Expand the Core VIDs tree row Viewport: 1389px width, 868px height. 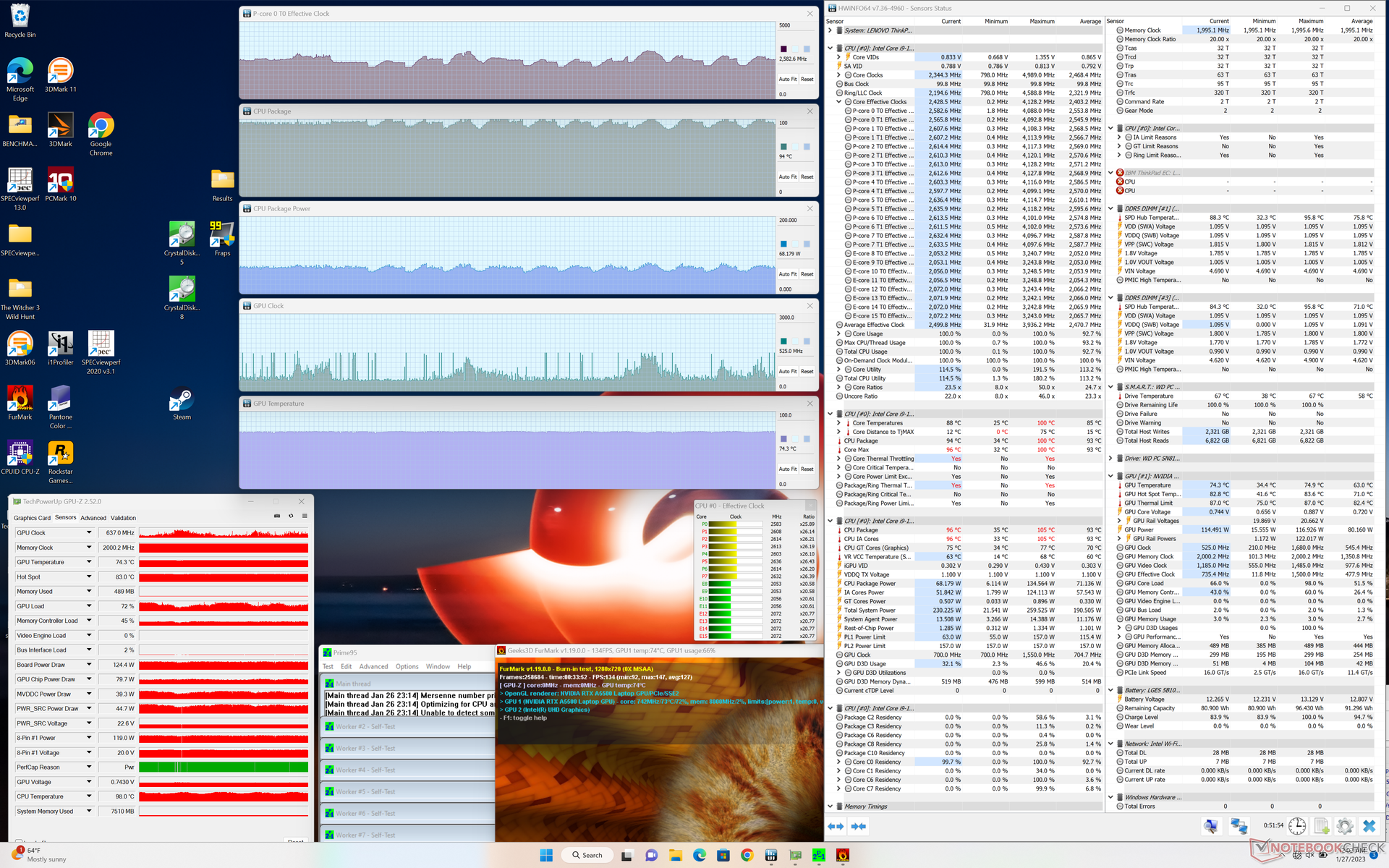pyautogui.click(x=839, y=57)
